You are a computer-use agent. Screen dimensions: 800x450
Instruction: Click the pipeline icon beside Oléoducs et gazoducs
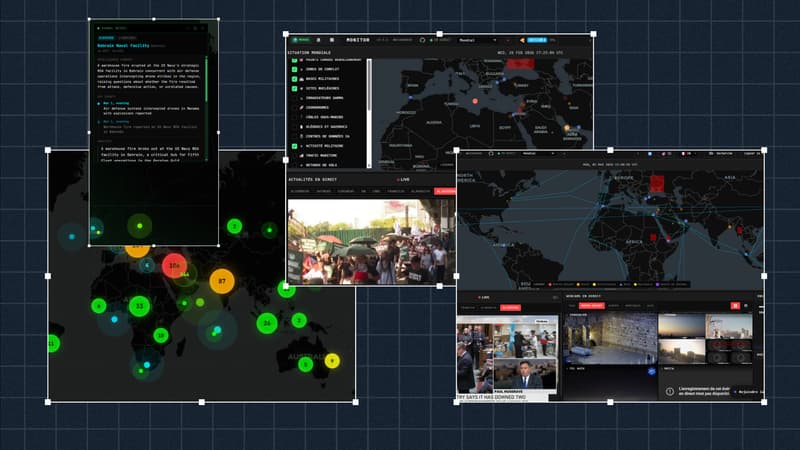pos(302,127)
